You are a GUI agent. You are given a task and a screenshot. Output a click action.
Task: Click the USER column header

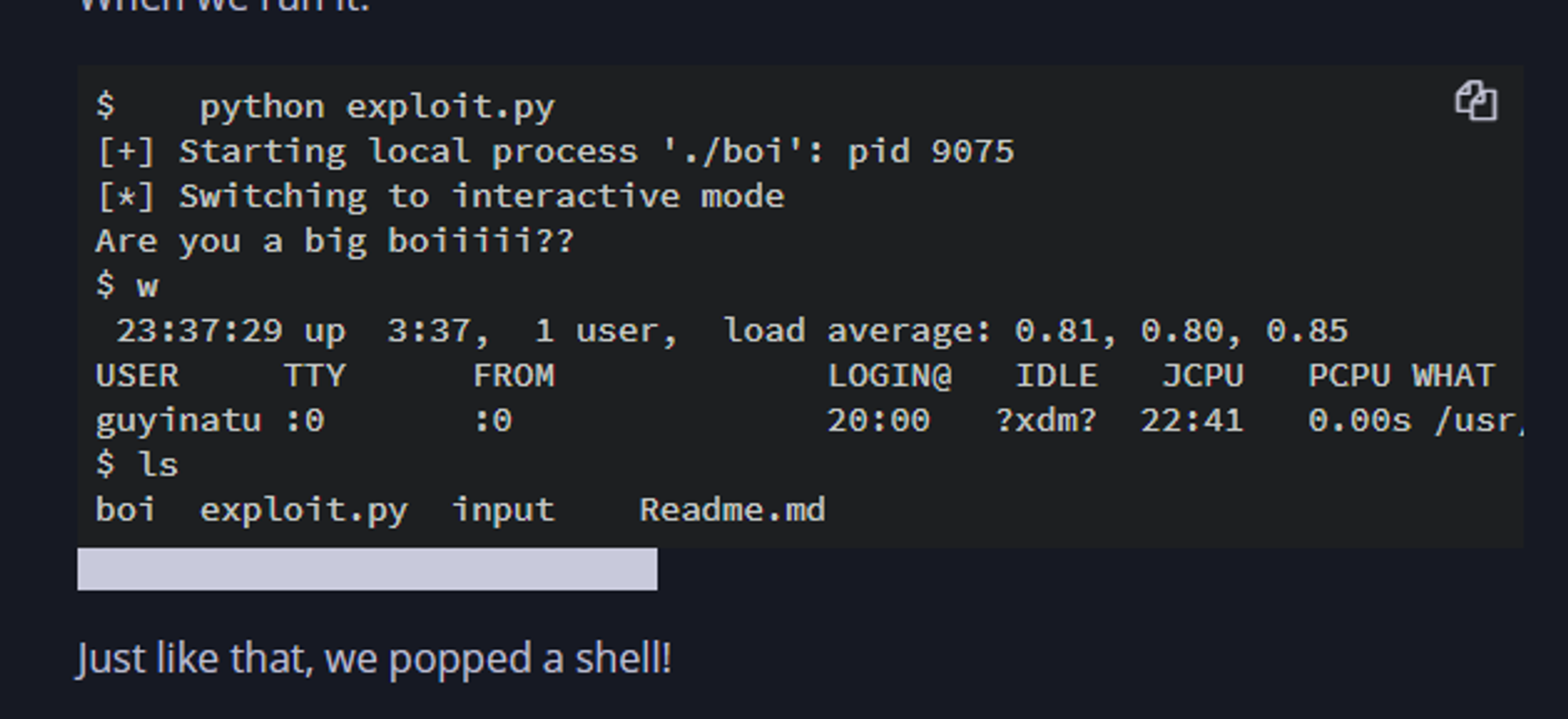point(137,376)
